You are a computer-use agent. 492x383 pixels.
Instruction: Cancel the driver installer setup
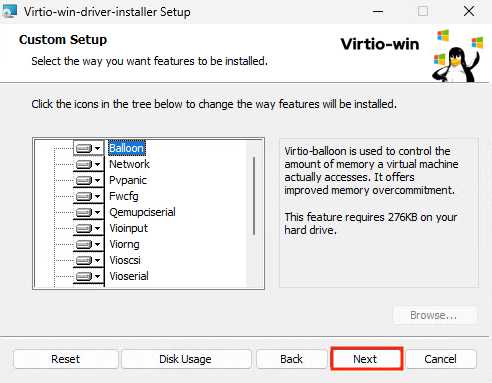441,359
